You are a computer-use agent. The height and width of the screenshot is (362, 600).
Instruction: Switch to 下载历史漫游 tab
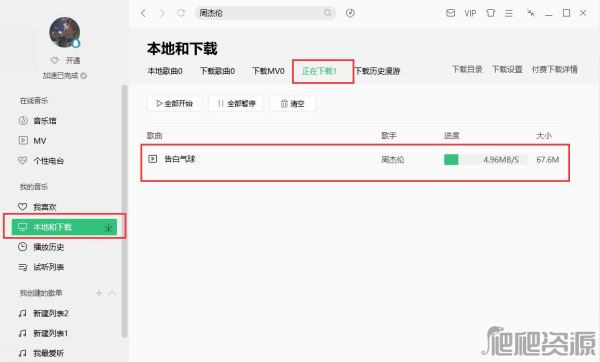377,71
